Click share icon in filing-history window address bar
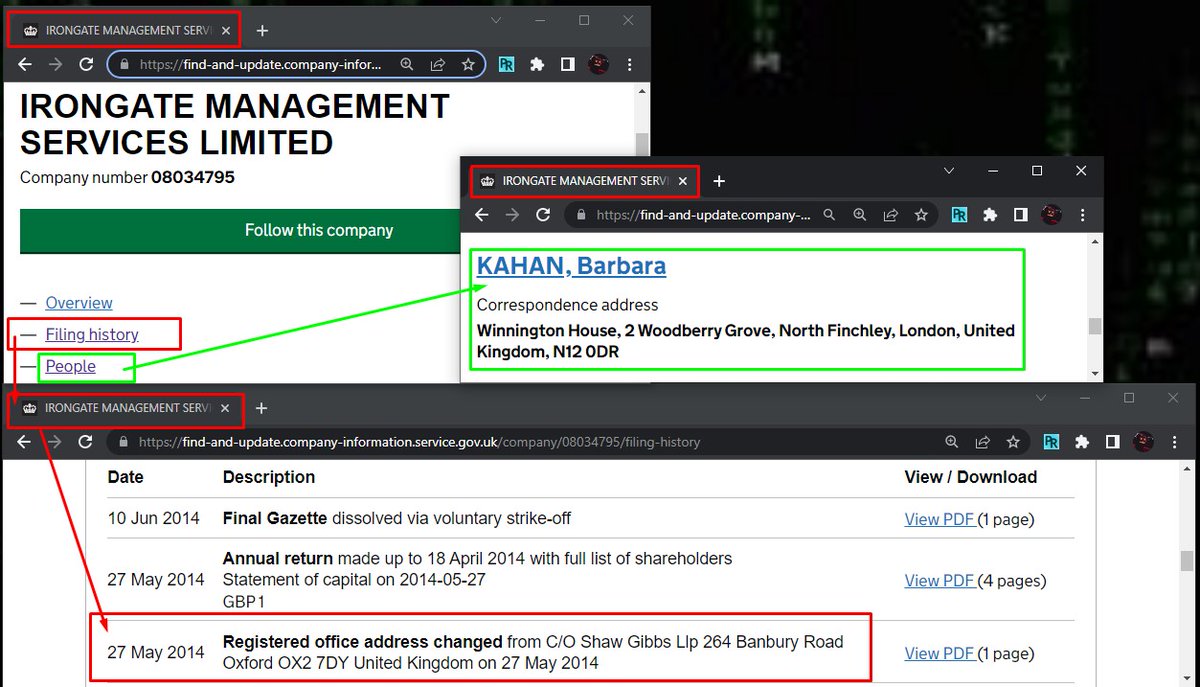 pyautogui.click(x=983, y=442)
